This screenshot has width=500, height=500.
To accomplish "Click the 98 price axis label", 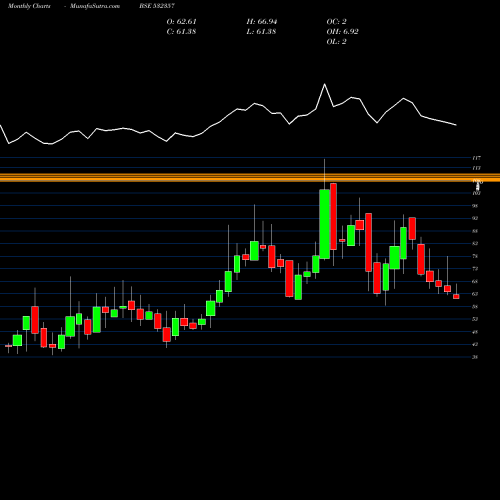I will tap(475, 206).
